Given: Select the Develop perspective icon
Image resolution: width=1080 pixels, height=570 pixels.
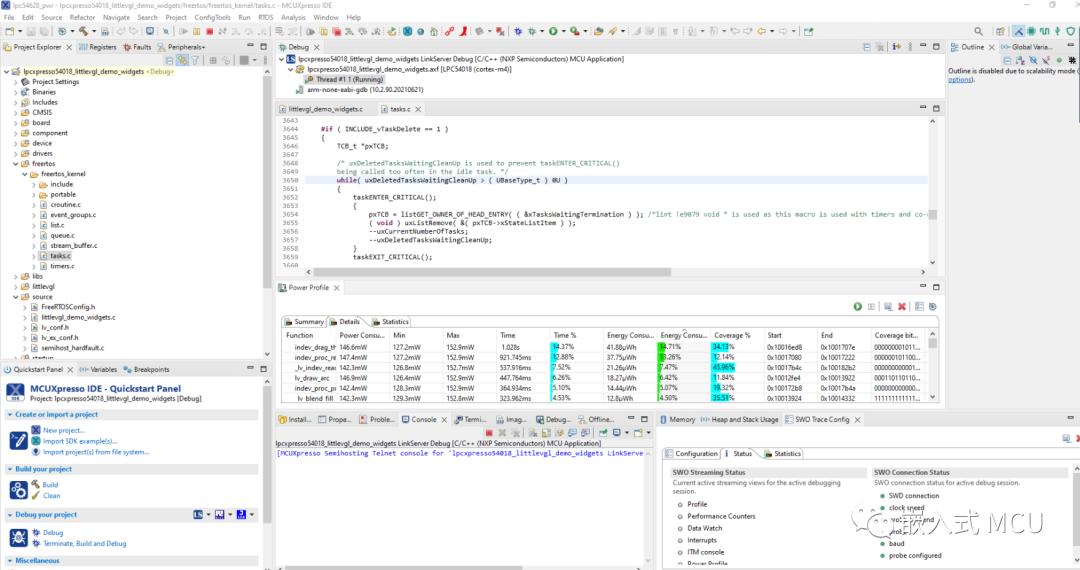Looking at the screenshot, I should click(x=1018, y=31).
